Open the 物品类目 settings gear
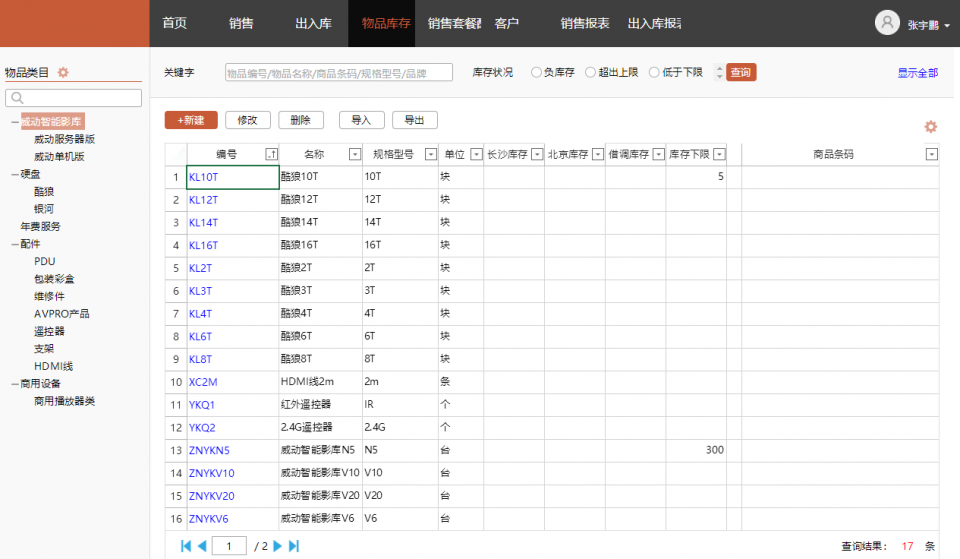960x559 pixels. pos(63,72)
